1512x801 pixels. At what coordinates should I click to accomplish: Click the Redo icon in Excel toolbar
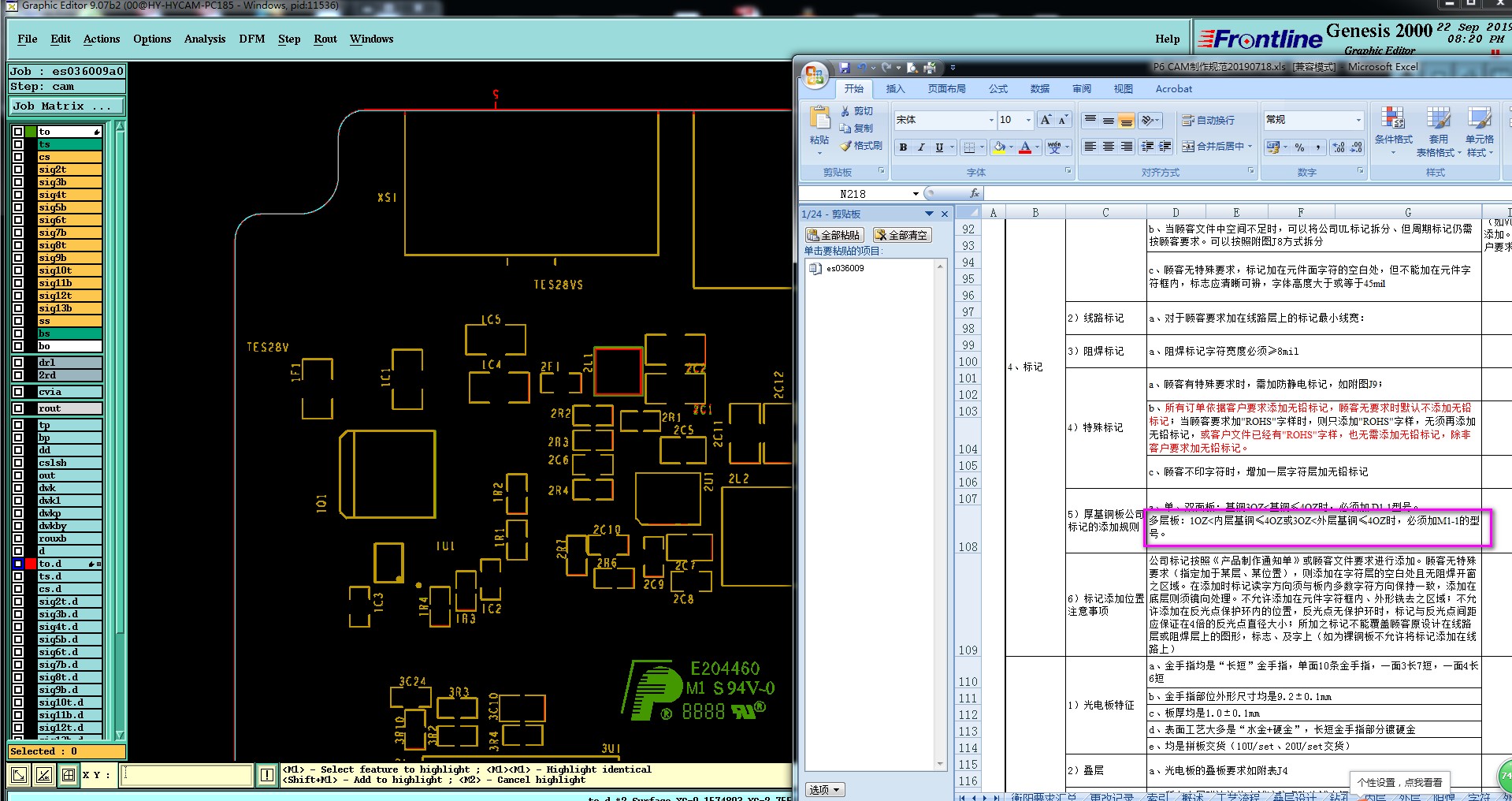pos(886,68)
